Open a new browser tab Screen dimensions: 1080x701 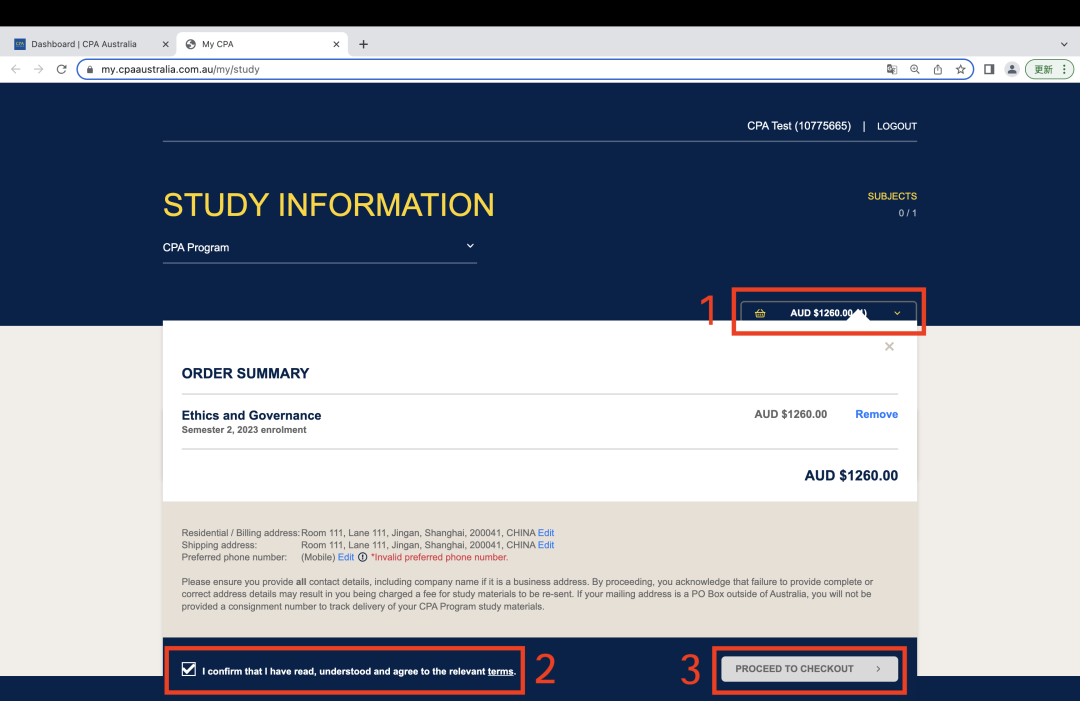pos(363,44)
